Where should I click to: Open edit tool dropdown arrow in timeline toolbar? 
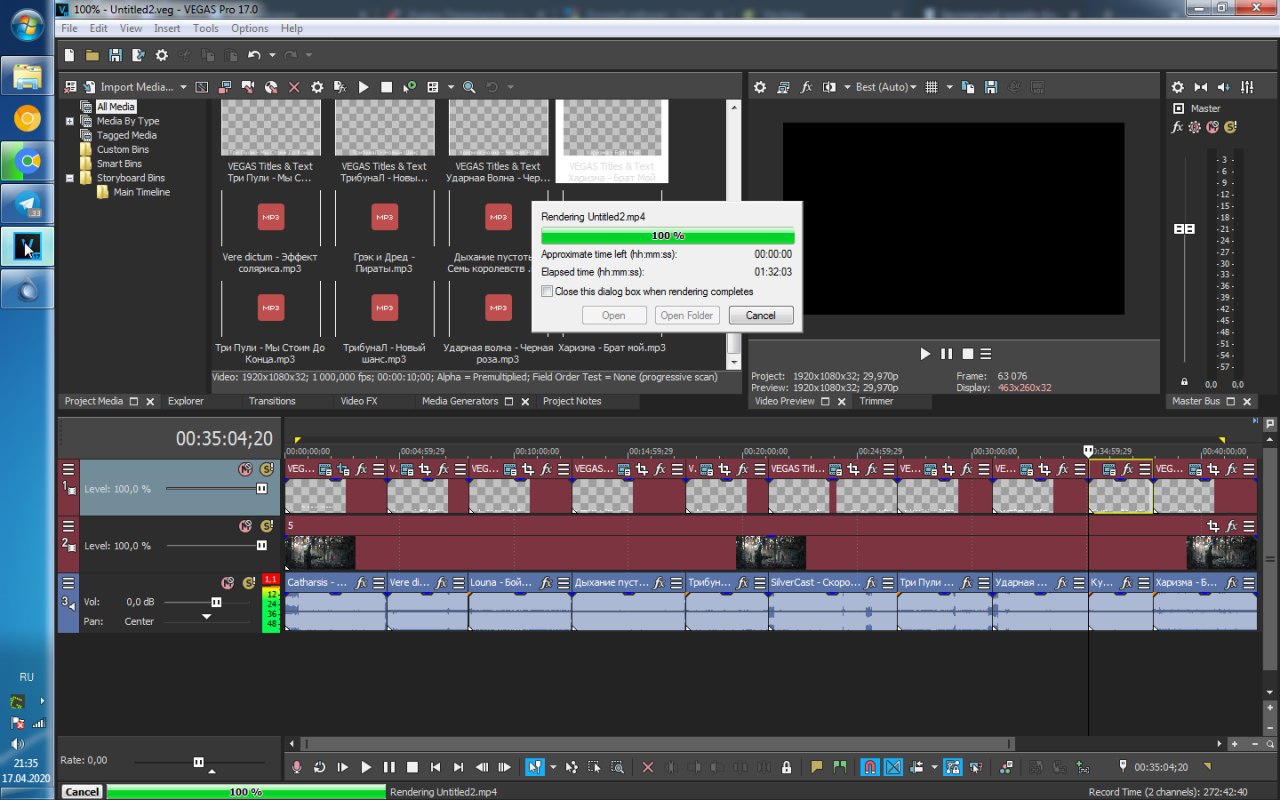pos(552,767)
